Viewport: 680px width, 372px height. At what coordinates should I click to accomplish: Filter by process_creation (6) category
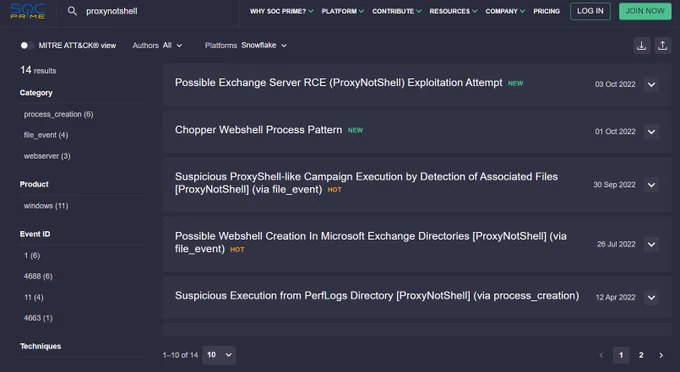point(59,114)
